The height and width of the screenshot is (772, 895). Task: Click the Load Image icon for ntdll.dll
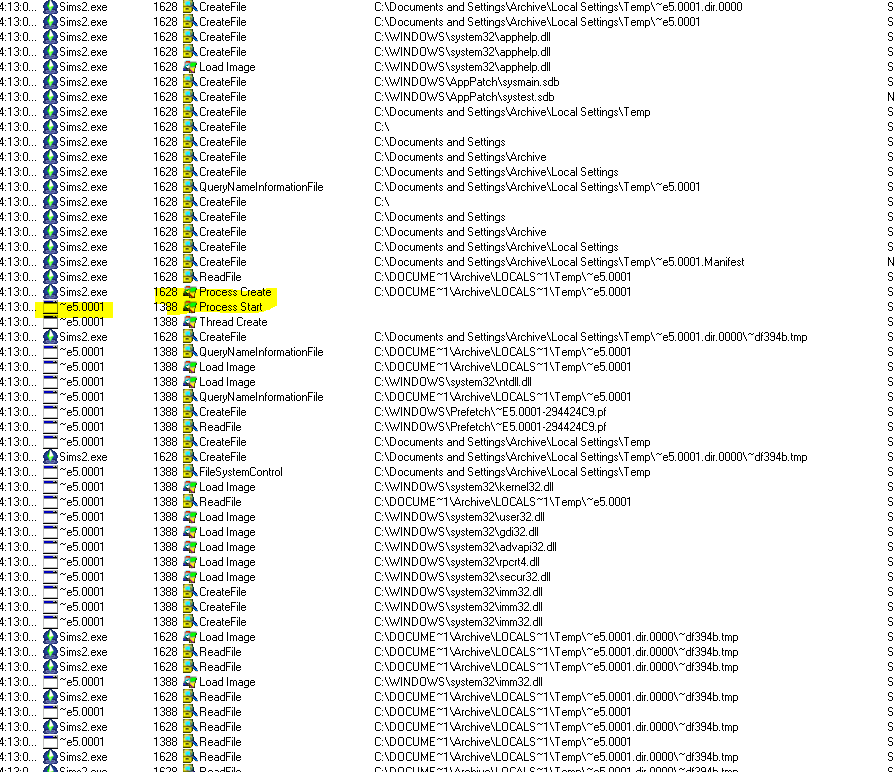[189, 382]
